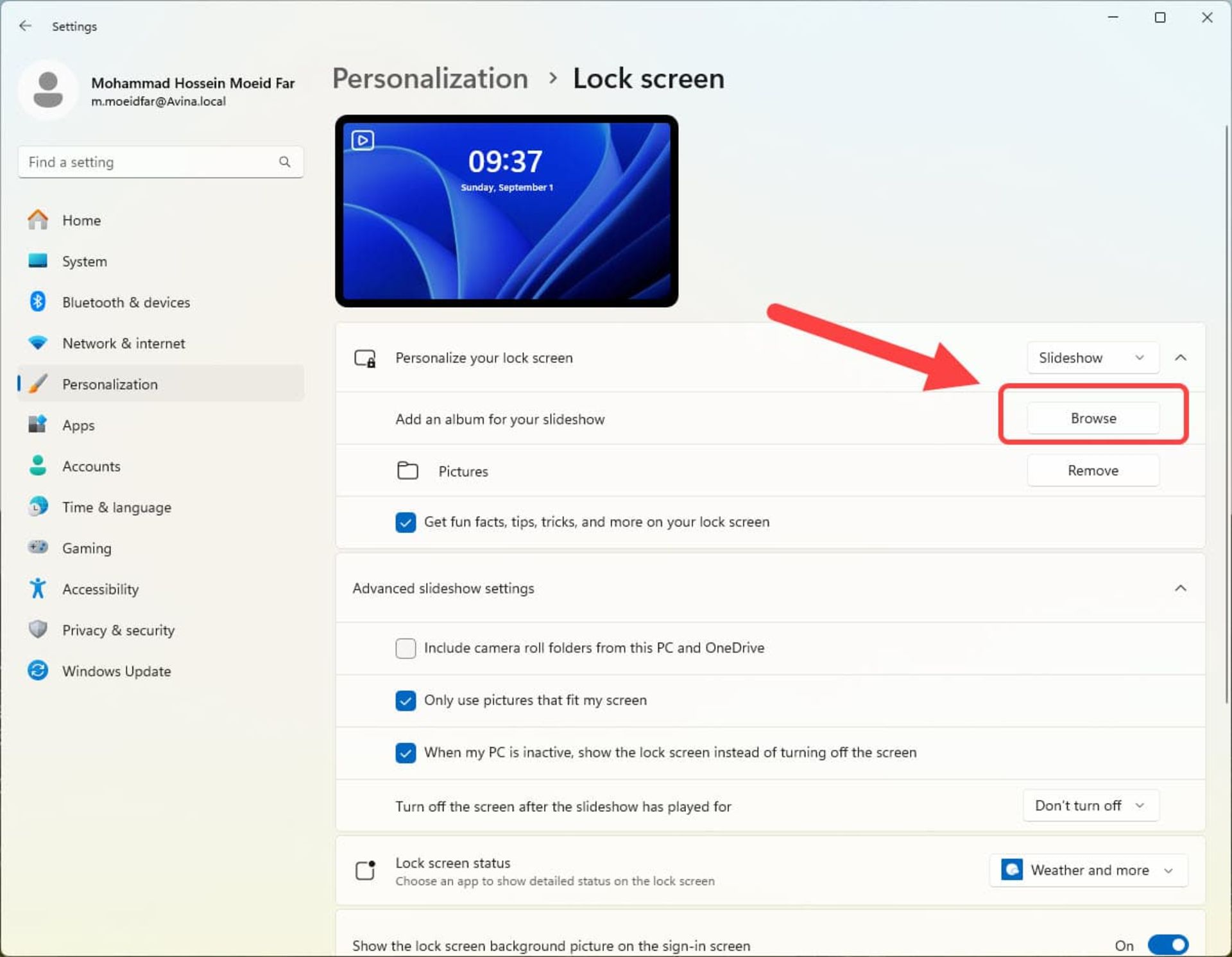This screenshot has width=1232, height=957.
Task: Click the search magnifier icon
Action: click(284, 162)
